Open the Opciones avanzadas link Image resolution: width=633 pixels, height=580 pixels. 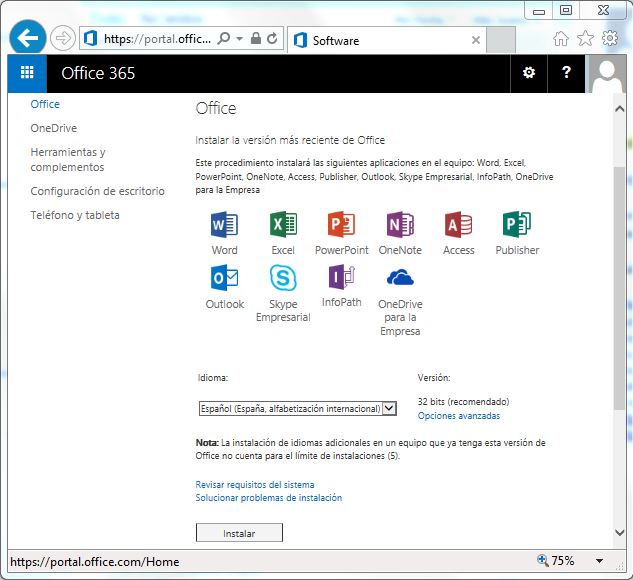[x=459, y=416]
